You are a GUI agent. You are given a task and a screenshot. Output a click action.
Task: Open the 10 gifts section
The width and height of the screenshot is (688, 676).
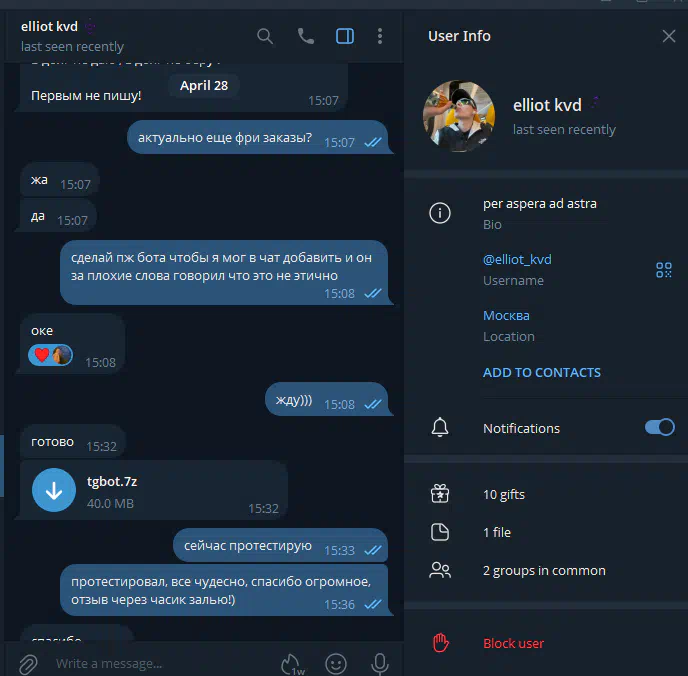coord(546,494)
